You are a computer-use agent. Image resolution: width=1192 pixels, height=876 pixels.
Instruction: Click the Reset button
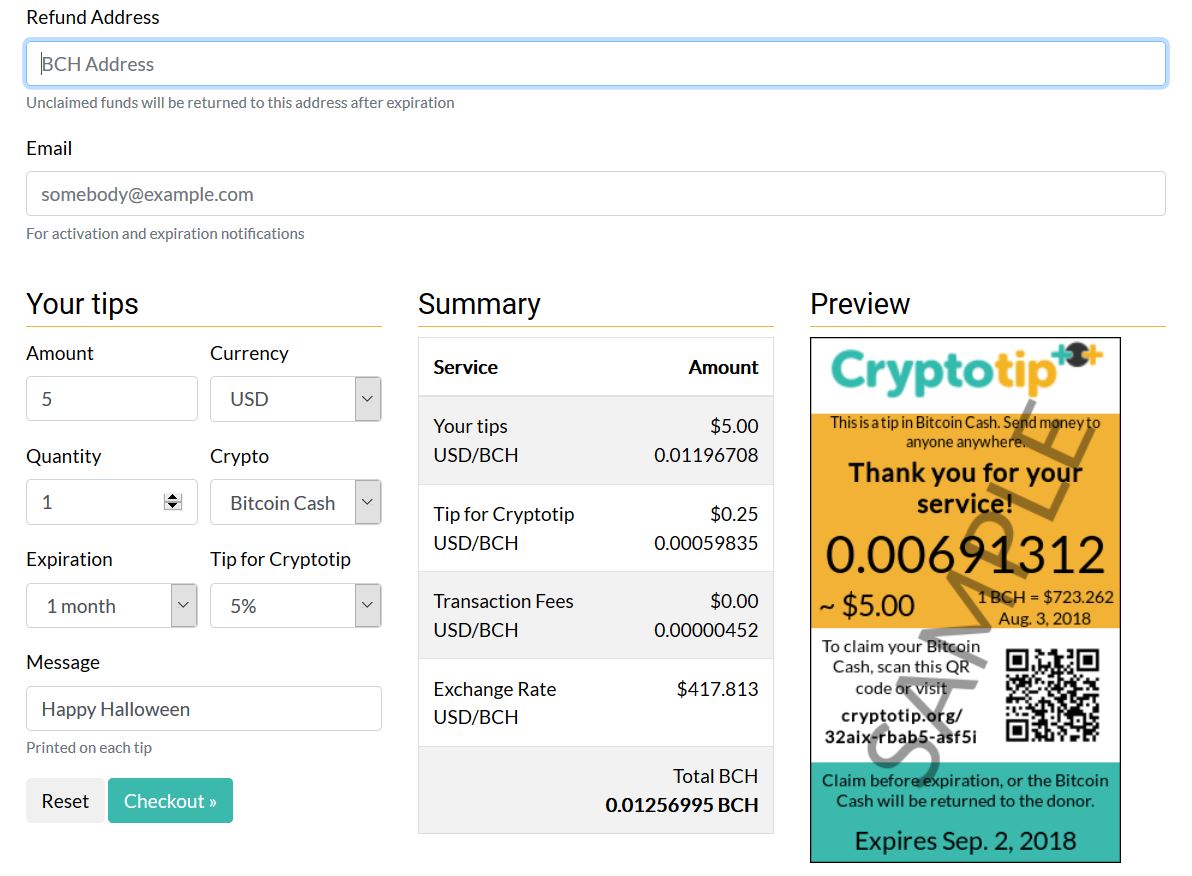pos(65,801)
